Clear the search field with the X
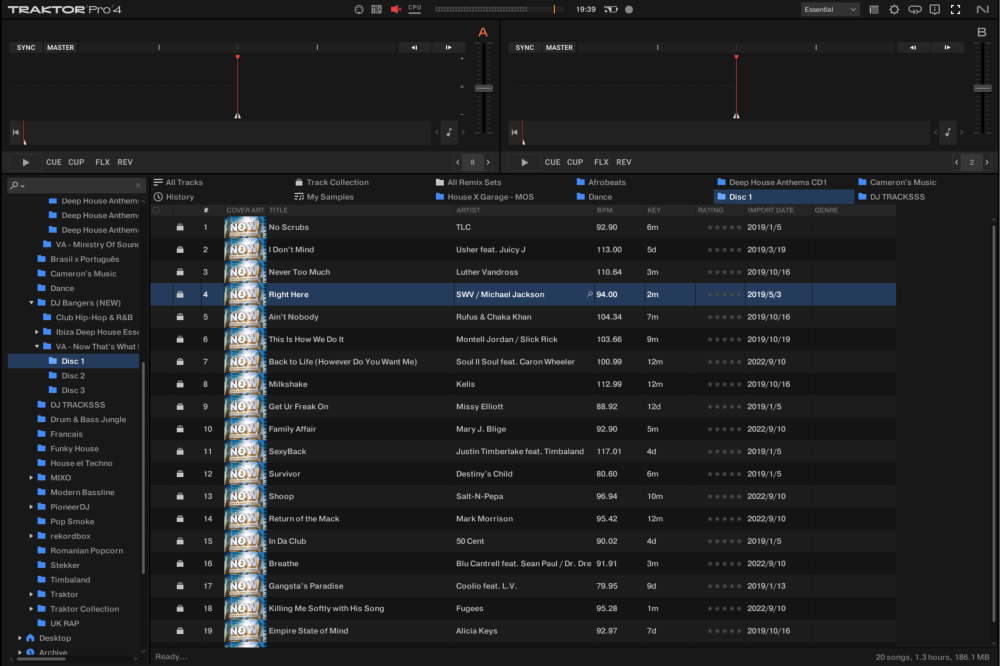Image resolution: width=1000 pixels, height=666 pixels. point(138,185)
